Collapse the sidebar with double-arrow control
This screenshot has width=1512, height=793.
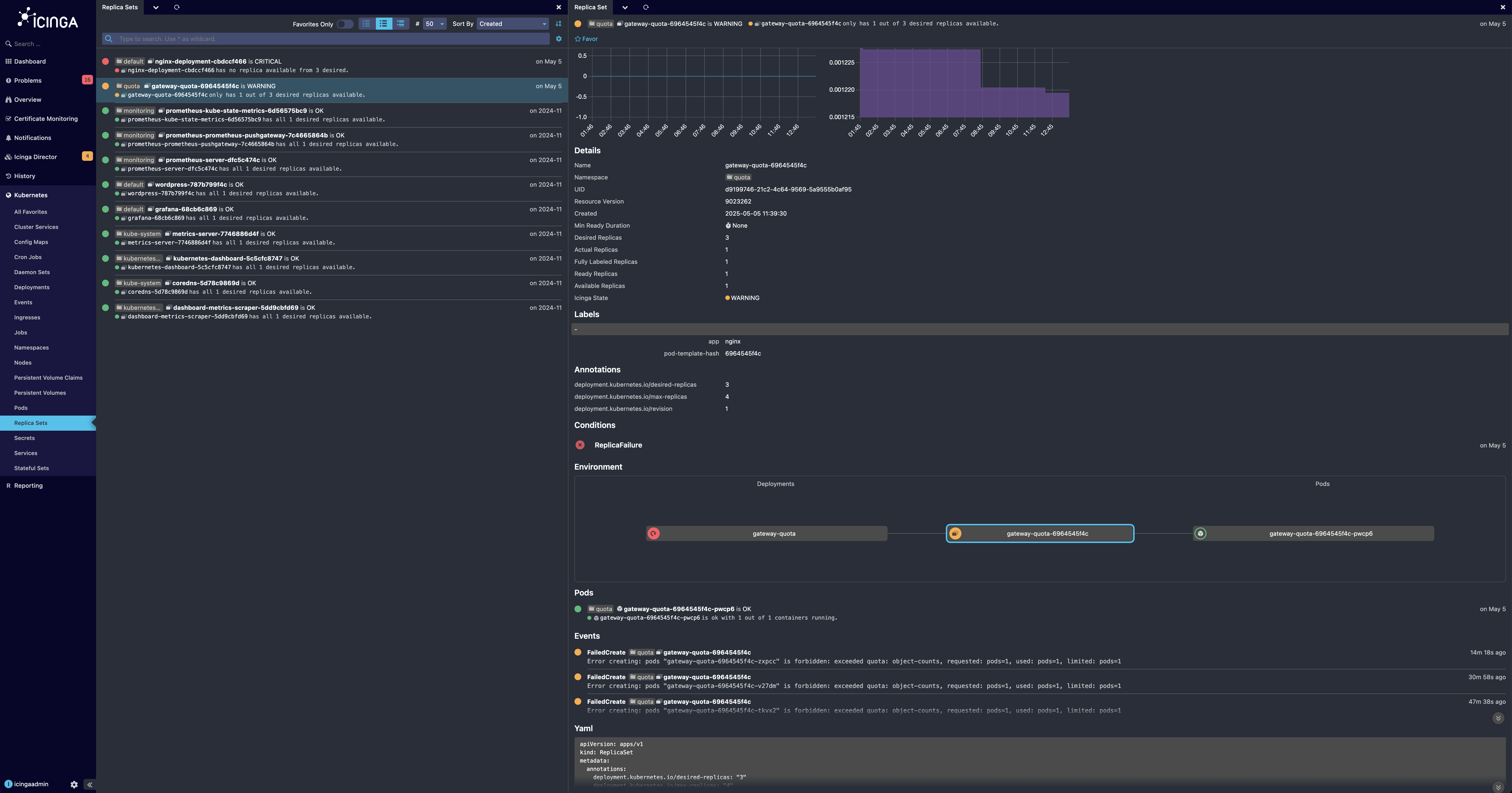click(89, 784)
